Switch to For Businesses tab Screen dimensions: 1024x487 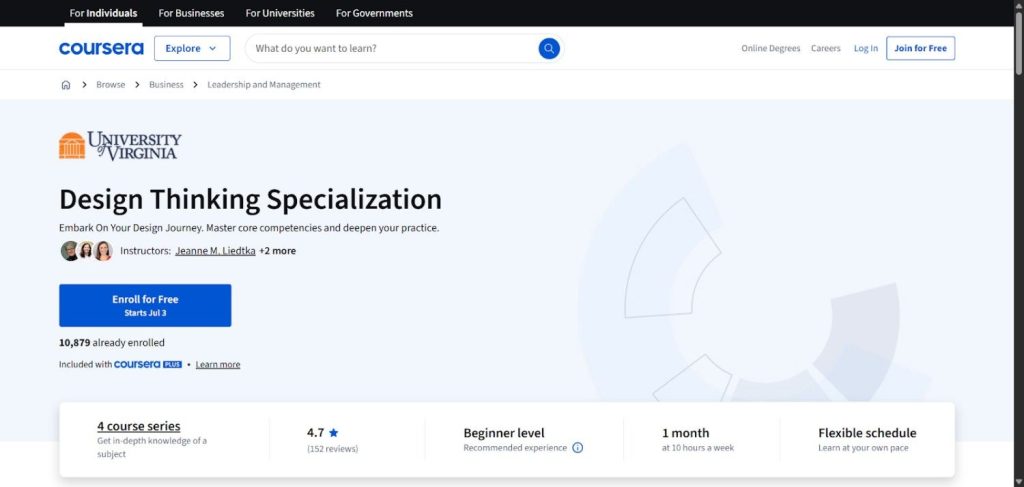click(191, 13)
